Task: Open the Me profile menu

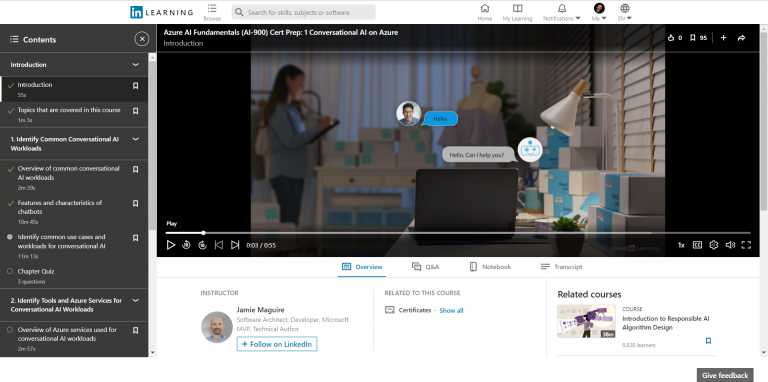Action: [599, 12]
